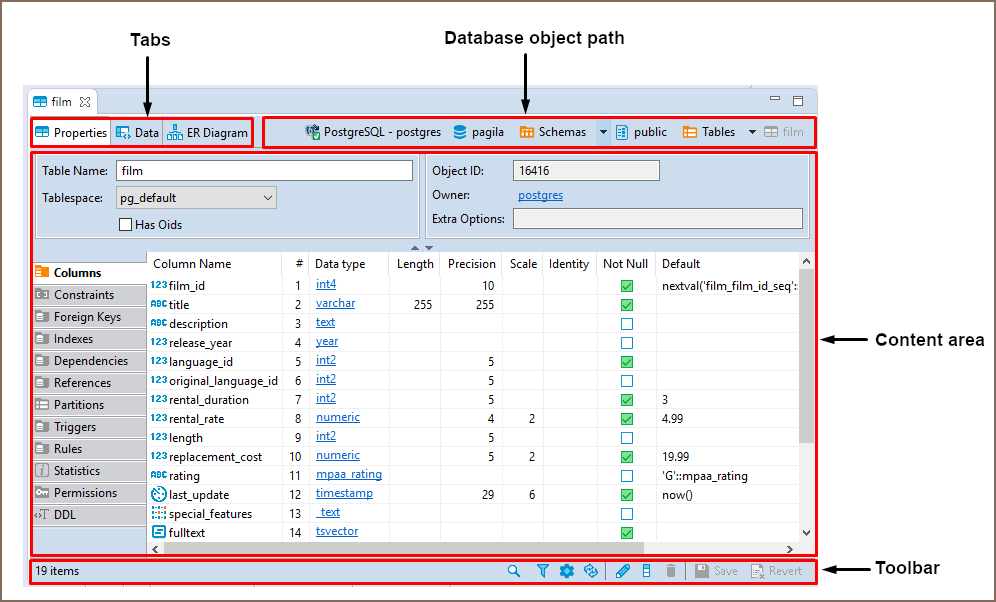The height and width of the screenshot is (602, 996).
Task: Toggle Not Null checkbox for description column
Action: (x=627, y=324)
